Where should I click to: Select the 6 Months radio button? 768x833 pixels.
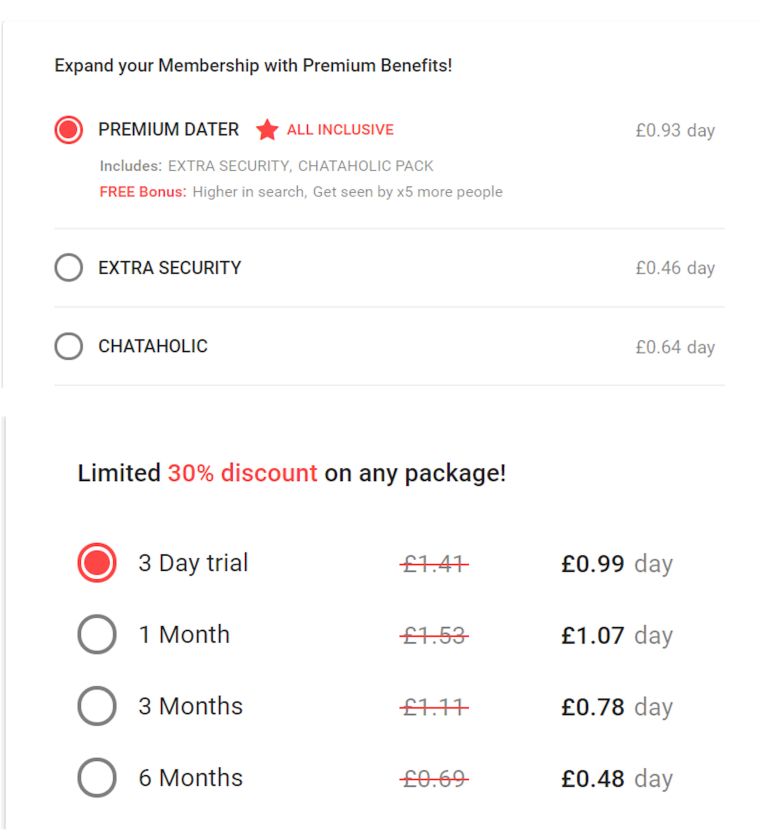[x=97, y=778]
